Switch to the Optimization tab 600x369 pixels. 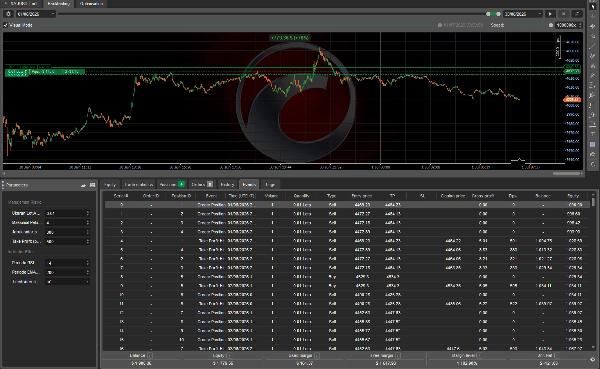(91, 4)
